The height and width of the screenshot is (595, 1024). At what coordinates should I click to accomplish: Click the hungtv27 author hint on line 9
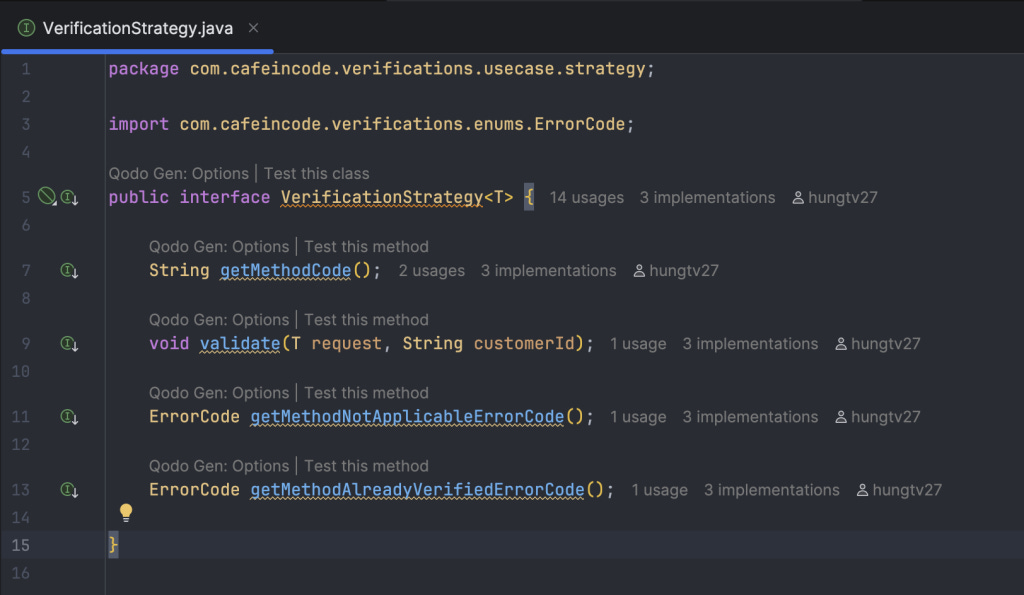click(x=878, y=344)
